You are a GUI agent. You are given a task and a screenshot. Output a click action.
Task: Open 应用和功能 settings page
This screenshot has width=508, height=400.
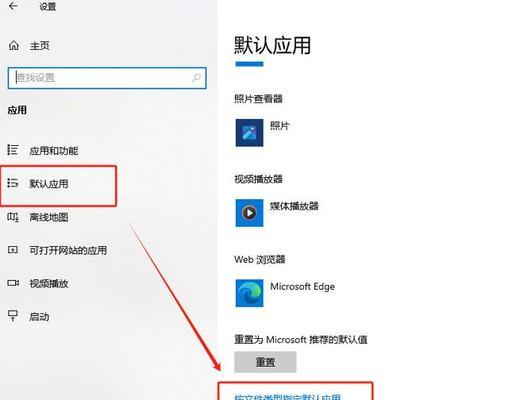[x=54, y=151]
